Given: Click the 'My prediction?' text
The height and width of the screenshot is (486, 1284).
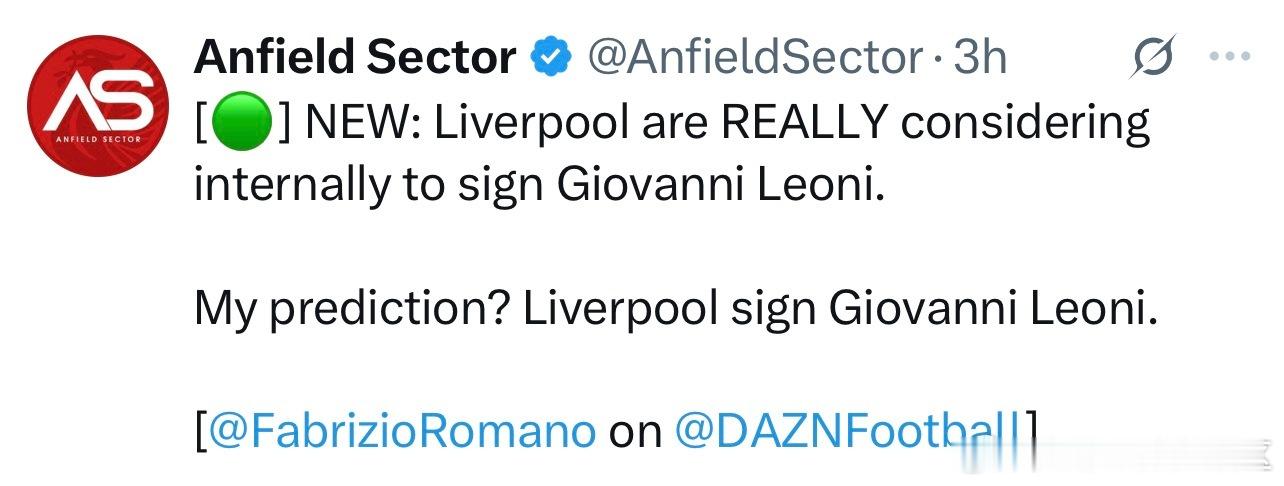Looking at the screenshot, I should click(352, 310).
